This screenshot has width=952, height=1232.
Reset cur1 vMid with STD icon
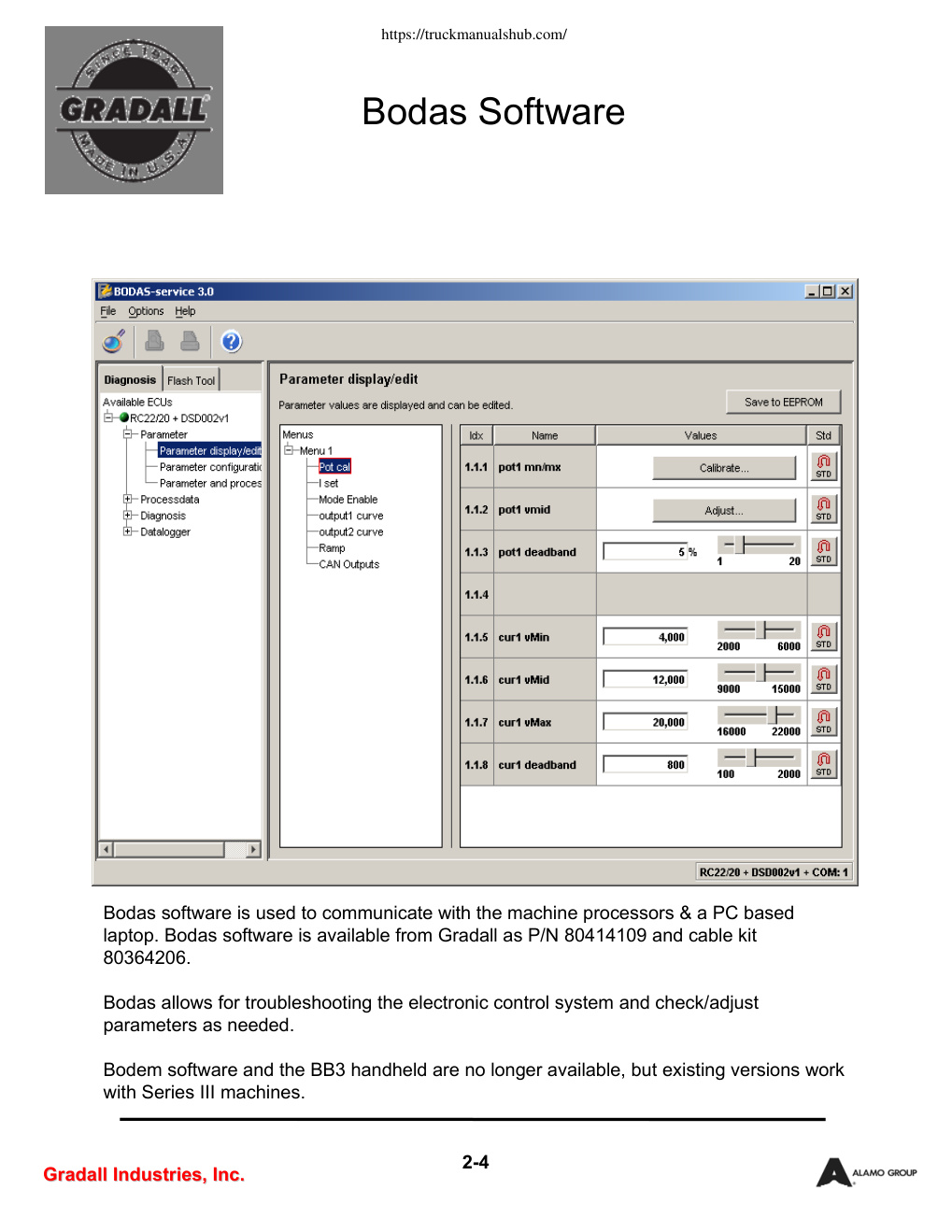[823, 679]
